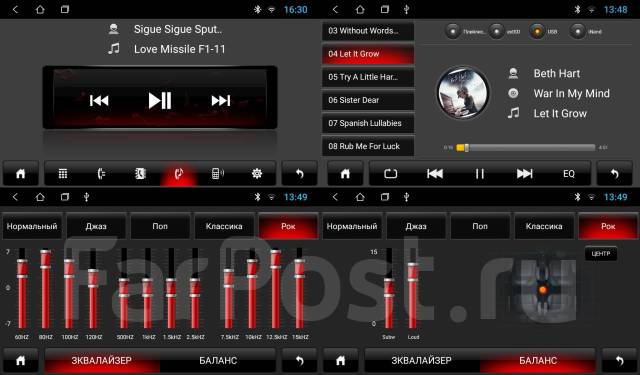Select last source radio button after USB
Image resolution: width=640 pixels, height=375 pixels.
point(578,31)
